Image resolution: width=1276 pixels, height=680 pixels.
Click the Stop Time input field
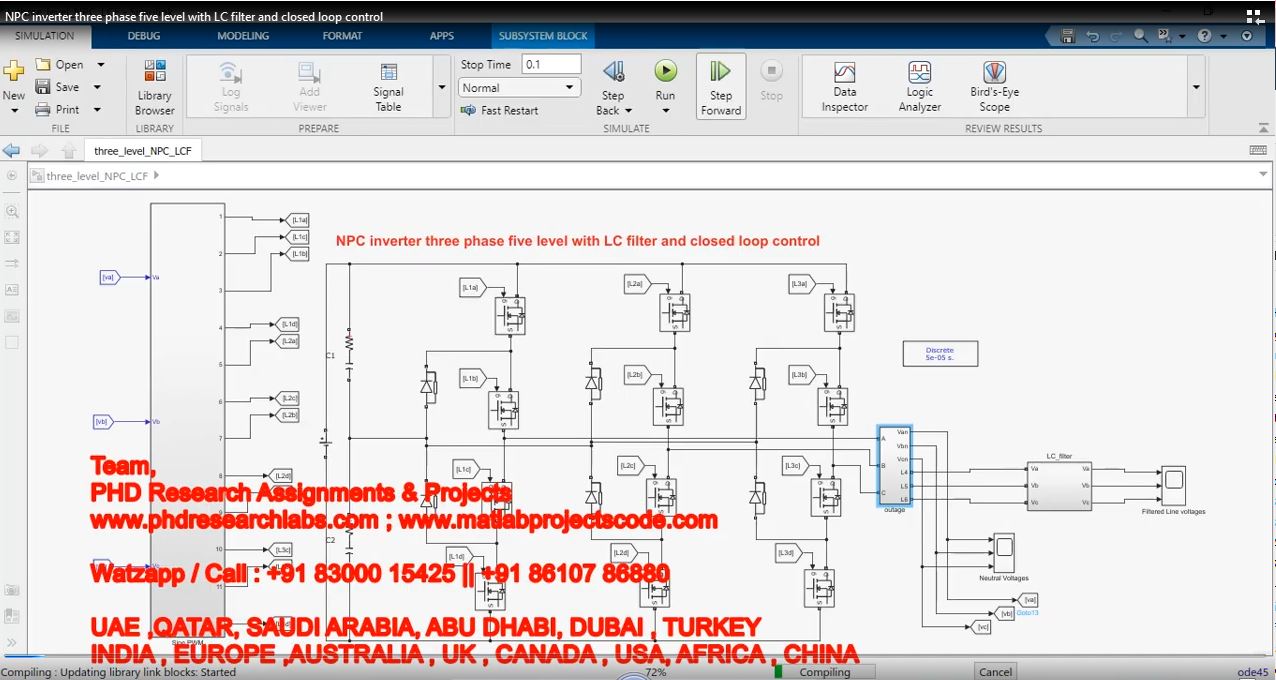click(551, 64)
